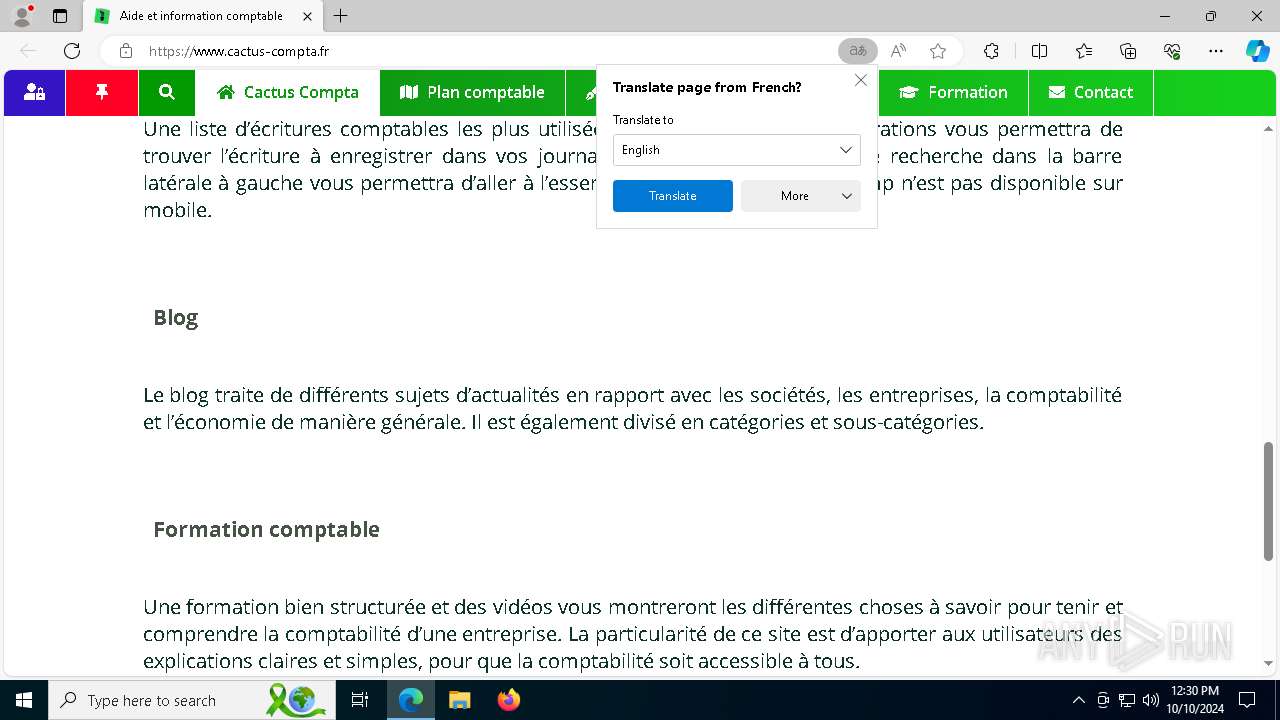Open the Formation menu item
Screen dimensions: 1280x720
pyautogui.click(x=953, y=92)
